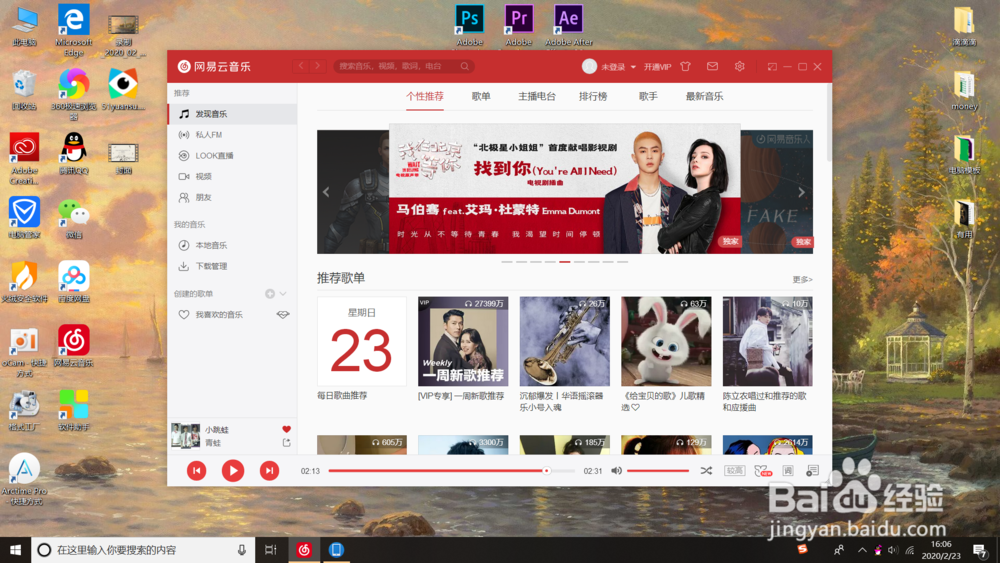Screen dimensions: 1000x563
Task: Open Photoshop desktop shortcut
Action: (x=469, y=26)
